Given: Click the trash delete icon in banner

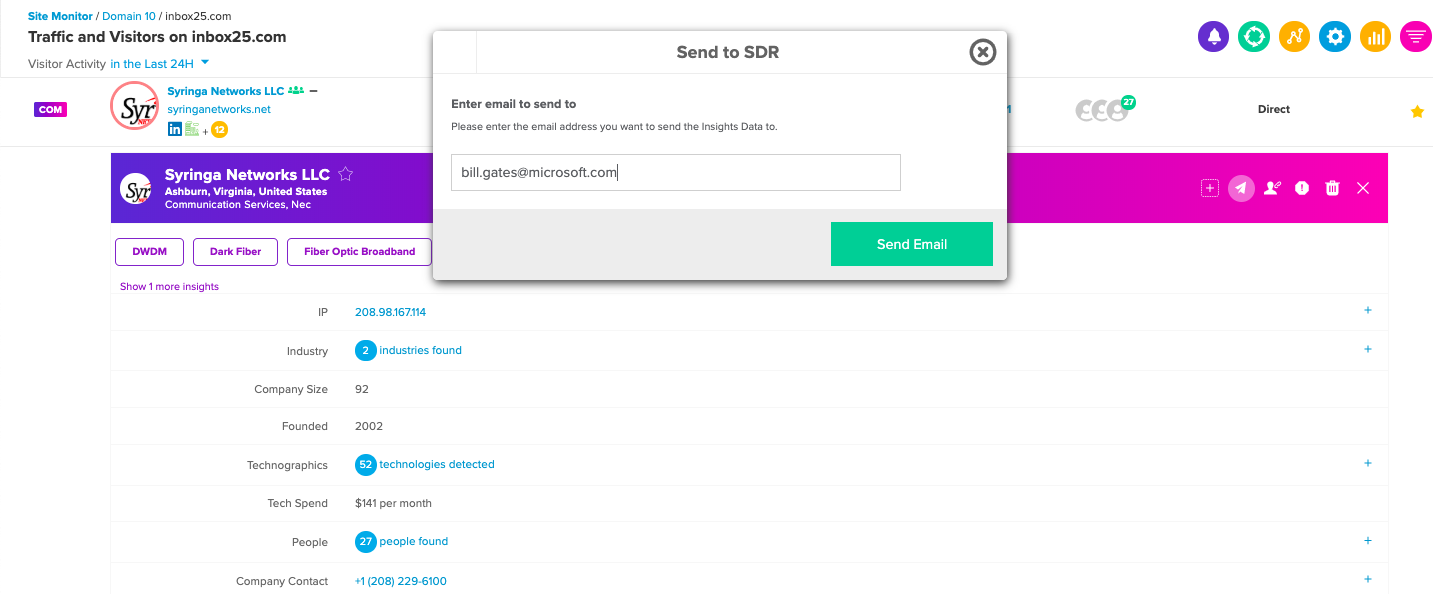Looking at the screenshot, I should point(1332,188).
